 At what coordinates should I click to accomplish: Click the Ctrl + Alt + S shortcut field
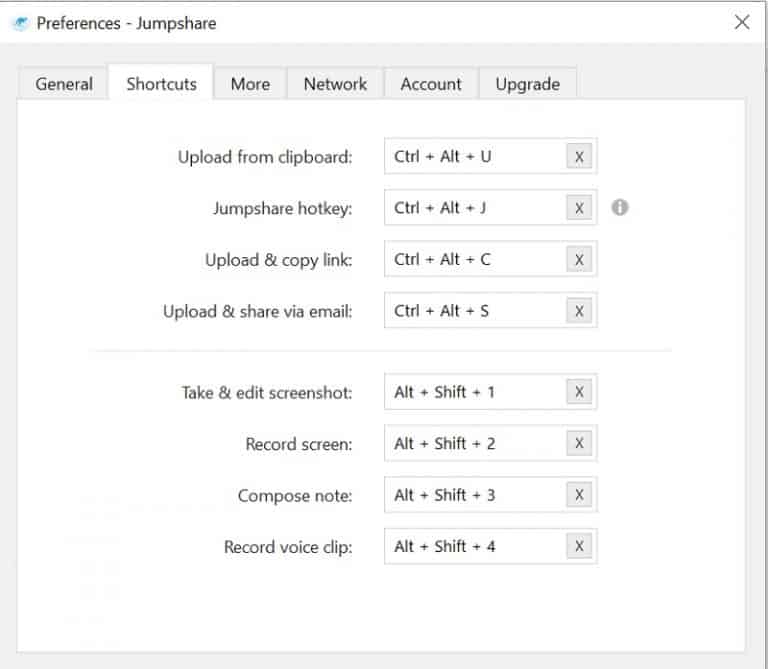pos(491,311)
